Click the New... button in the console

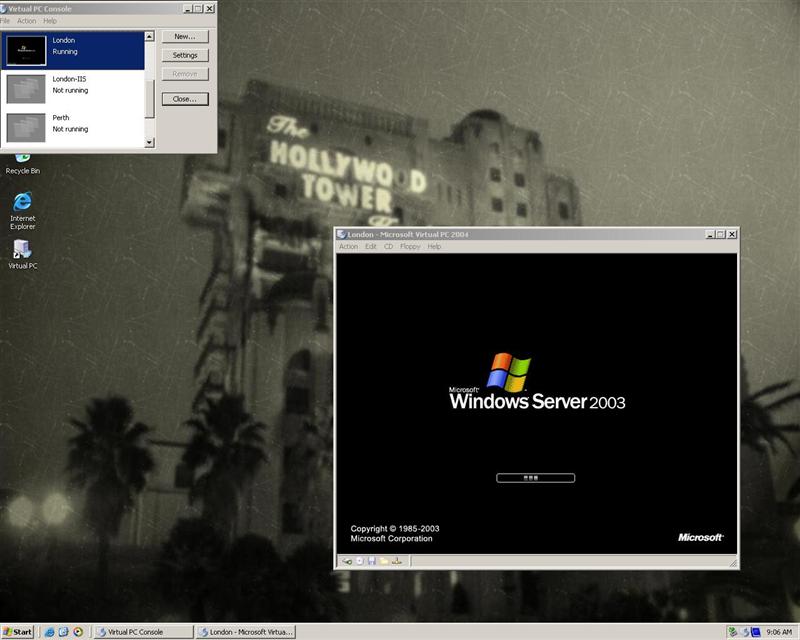point(185,36)
